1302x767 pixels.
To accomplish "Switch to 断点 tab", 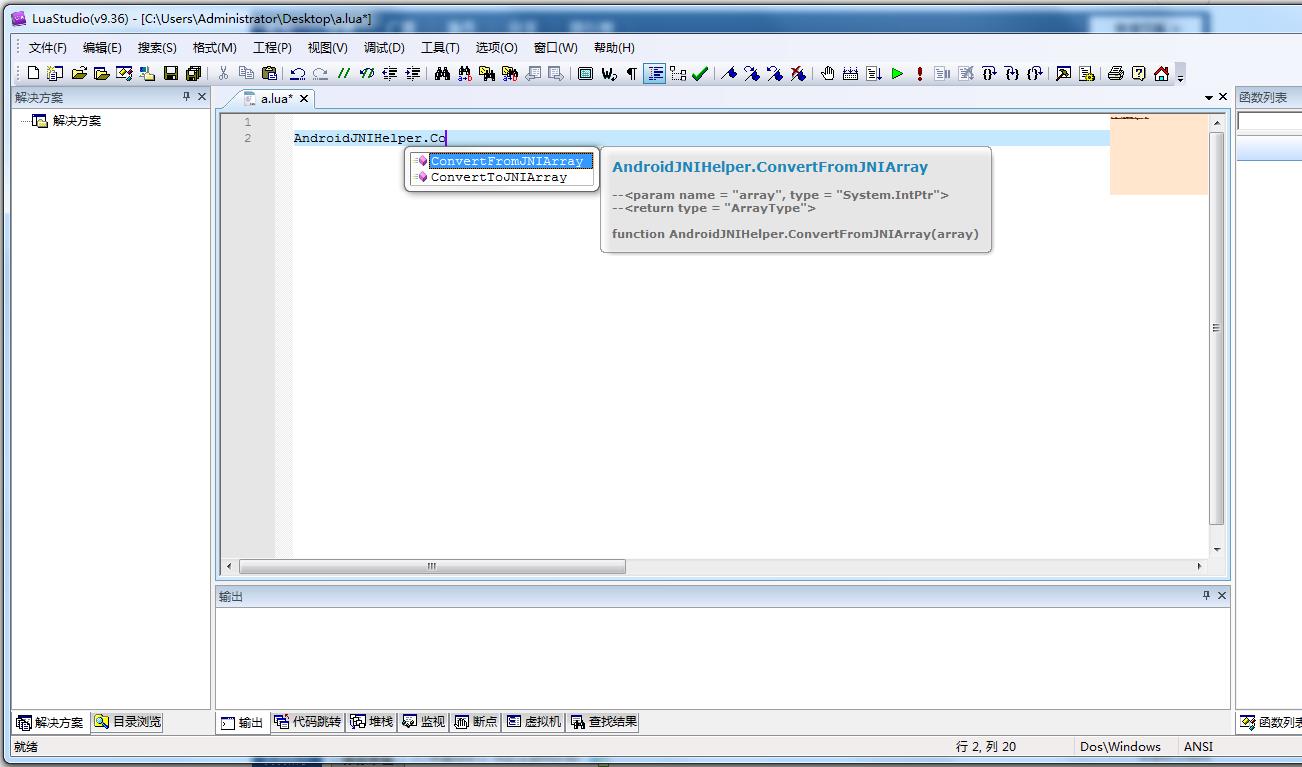I will coord(476,722).
